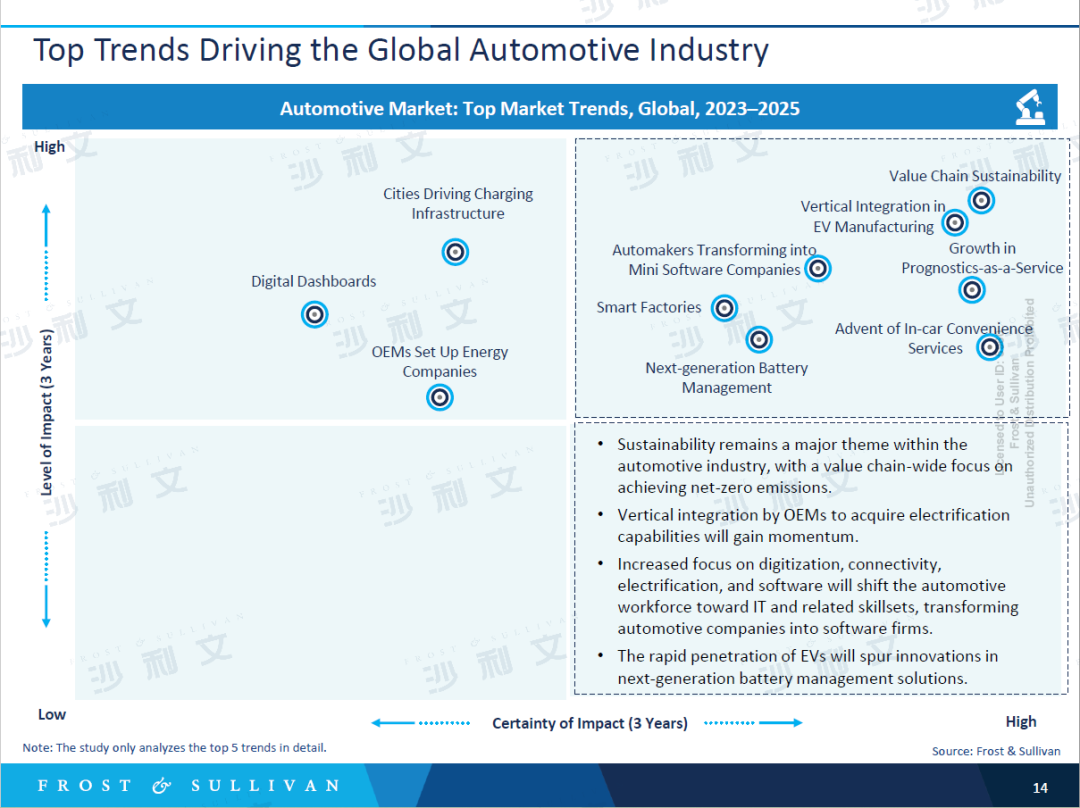Screen dimensions: 1080x808
Task: Click the Growth in Prognostics-as-a-Service marker
Action: 971,290
